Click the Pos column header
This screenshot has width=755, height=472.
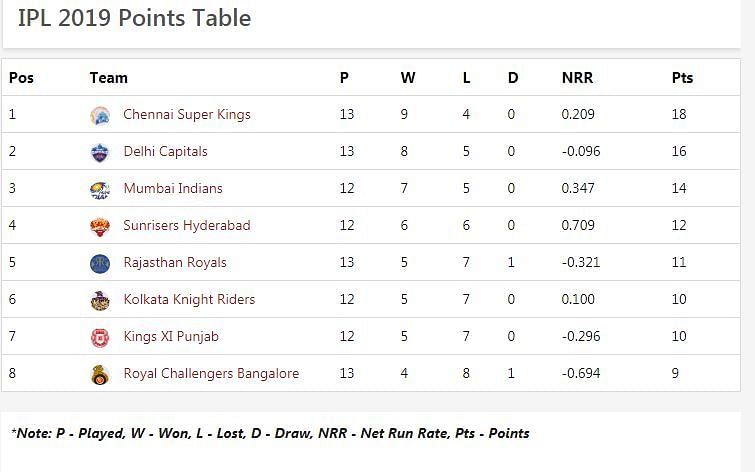point(21,78)
